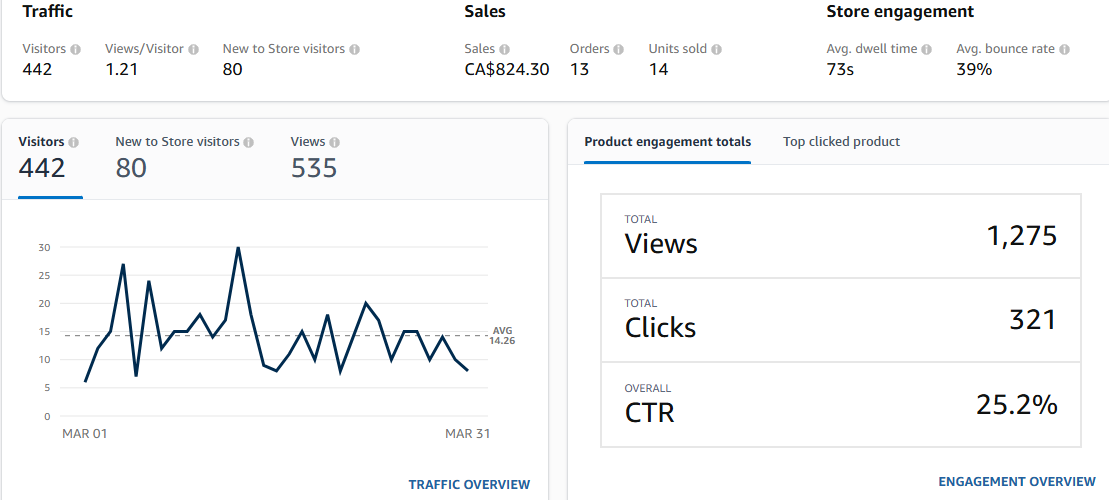Open the TRAFFIC OVERVIEW link
Screen dimensions: 1109x500
(469, 484)
